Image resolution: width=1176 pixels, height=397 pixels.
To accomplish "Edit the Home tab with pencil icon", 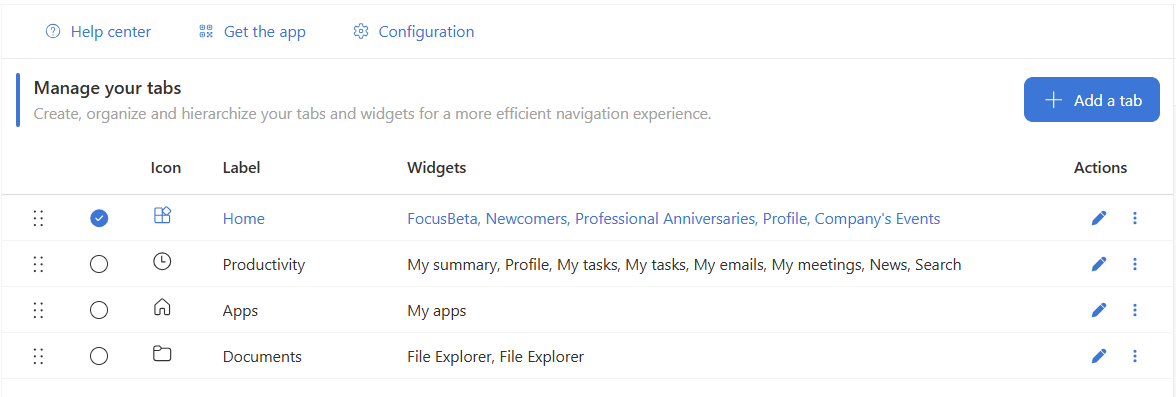I will click(1099, 218).
